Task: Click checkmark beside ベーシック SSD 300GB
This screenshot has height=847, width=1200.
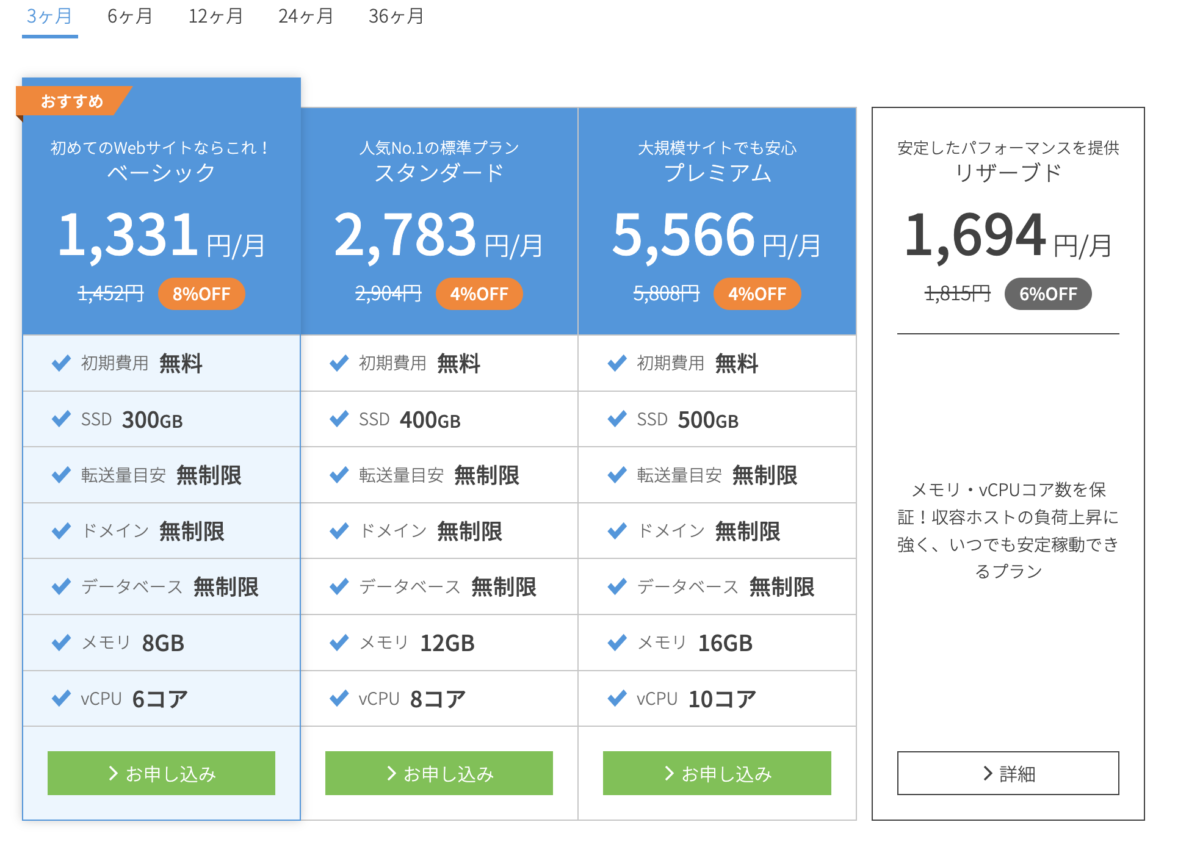Action: pyautogui.click(x=61, y=419)
